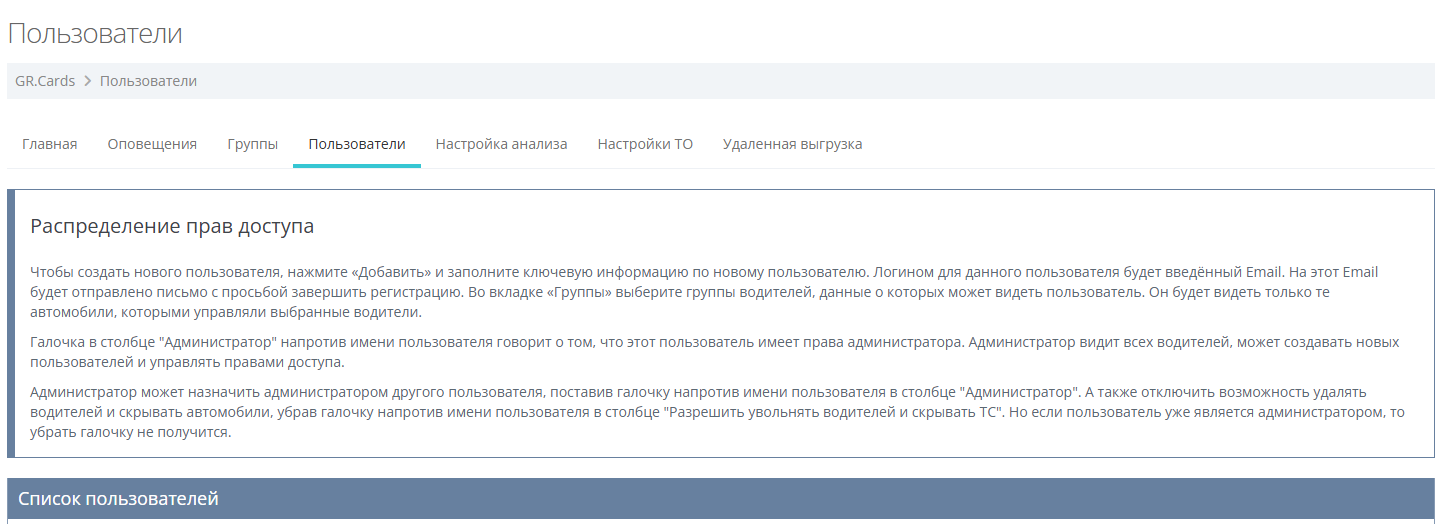
Task: Click the paragraph starting with Администратор может назначить
Action: point(717,412)
